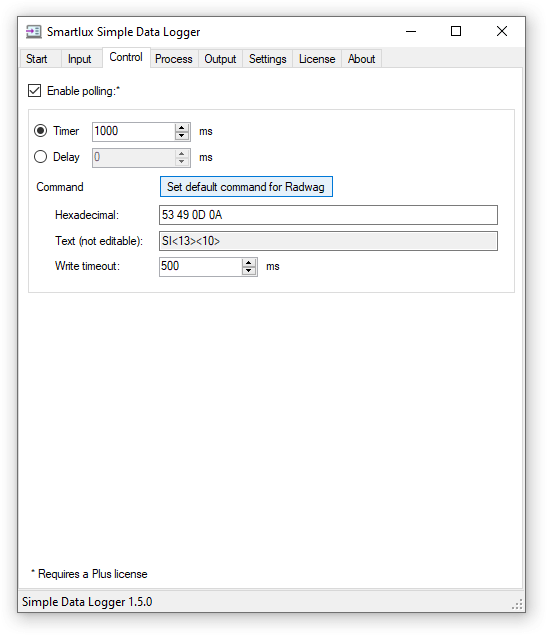This screenshot has height=635, width=547.
Task: Click the Command label
Action: point(60,187)
